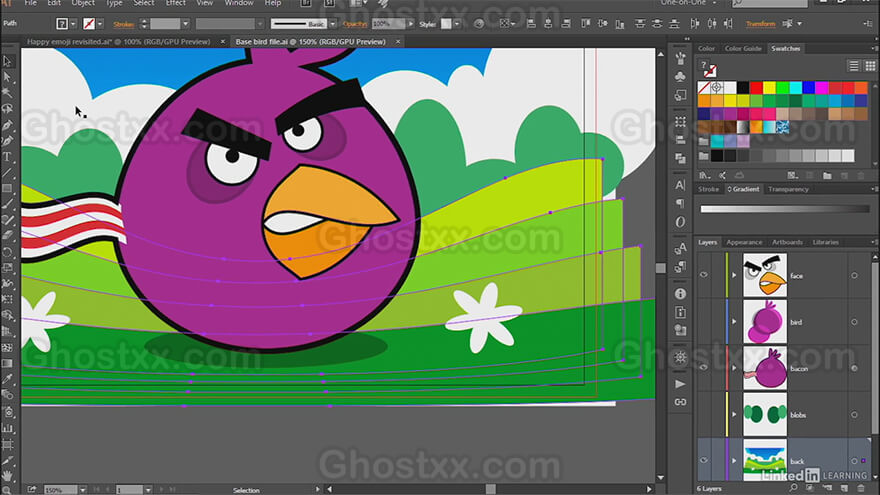Expand the bacon layer
The width and height of the screenshot is (880, 495).
(x=734, y=368)
